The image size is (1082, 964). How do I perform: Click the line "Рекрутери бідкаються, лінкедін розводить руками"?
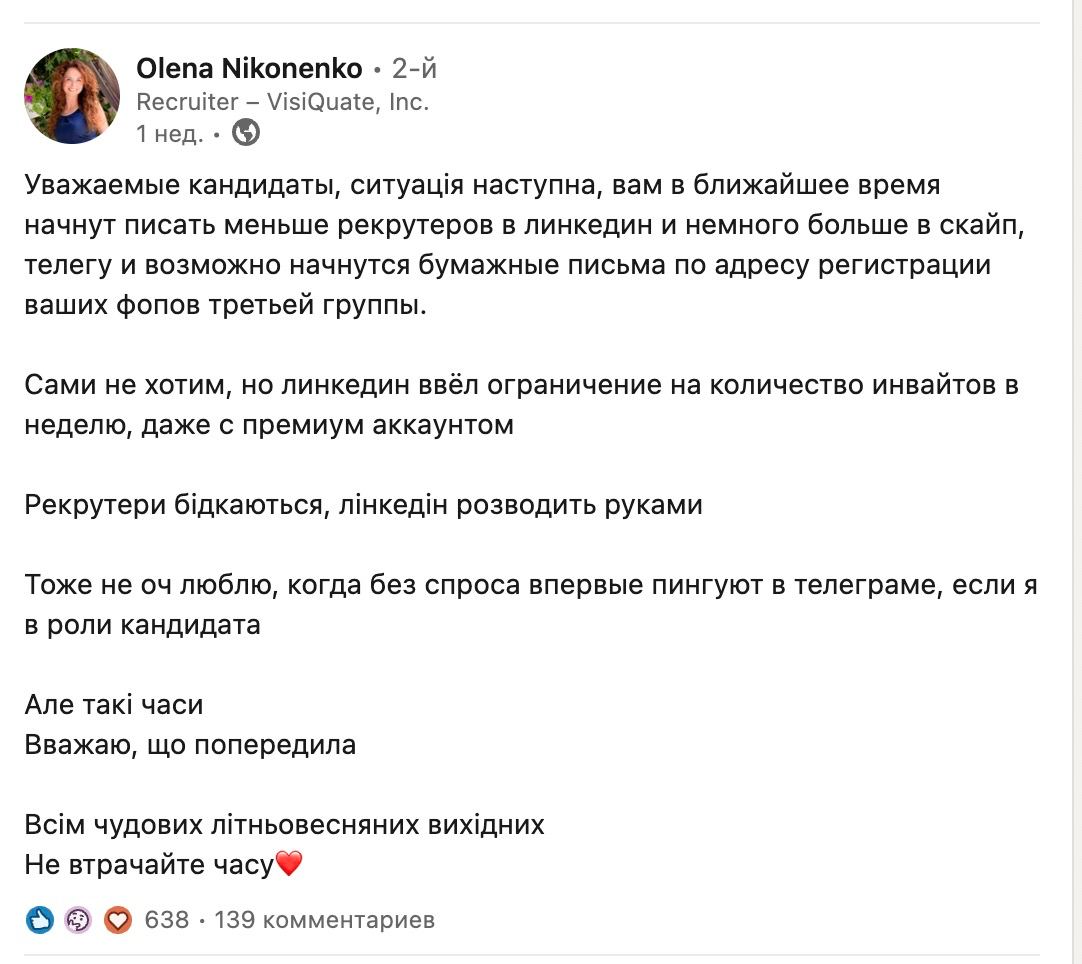(363, 505)
